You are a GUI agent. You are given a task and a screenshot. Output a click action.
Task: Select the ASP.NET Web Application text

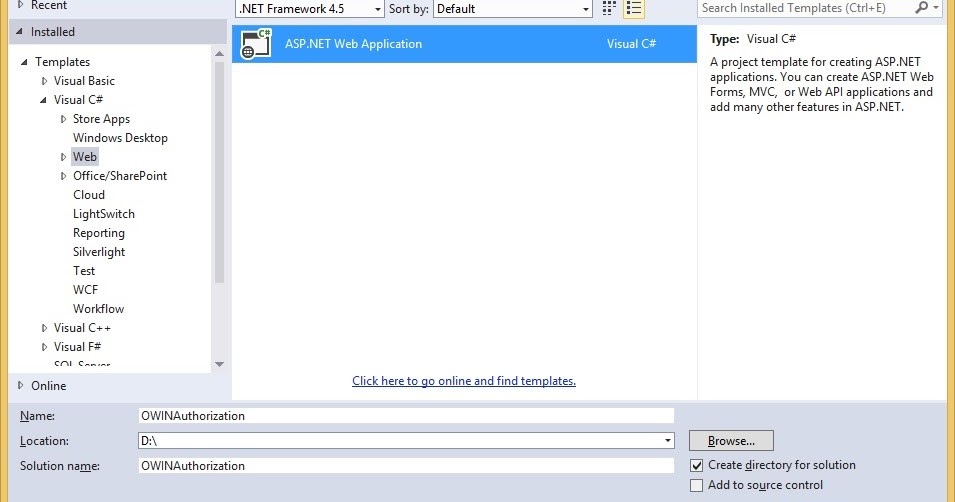353,44
